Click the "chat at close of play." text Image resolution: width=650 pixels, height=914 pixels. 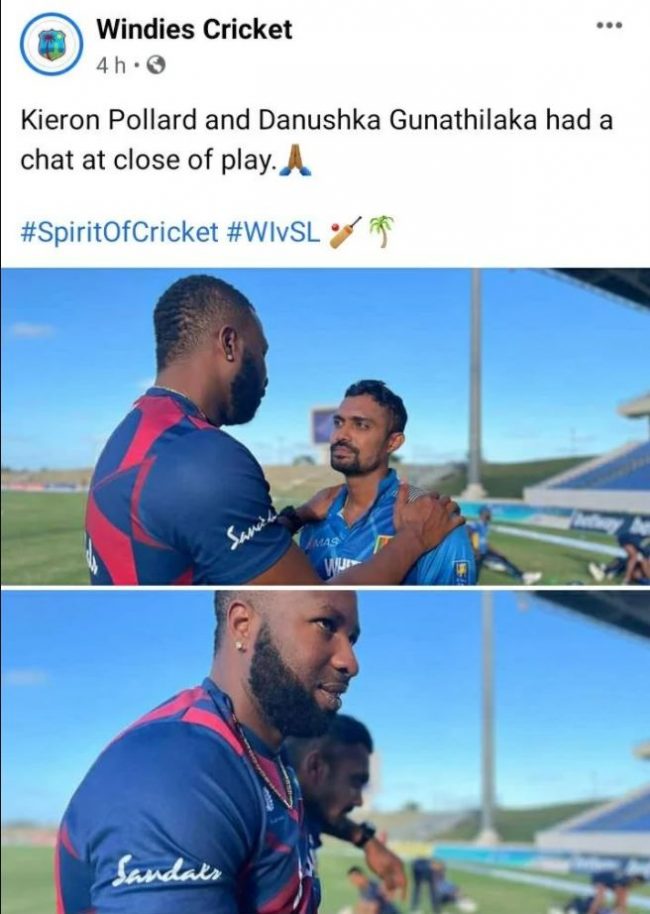coord(148,160)
